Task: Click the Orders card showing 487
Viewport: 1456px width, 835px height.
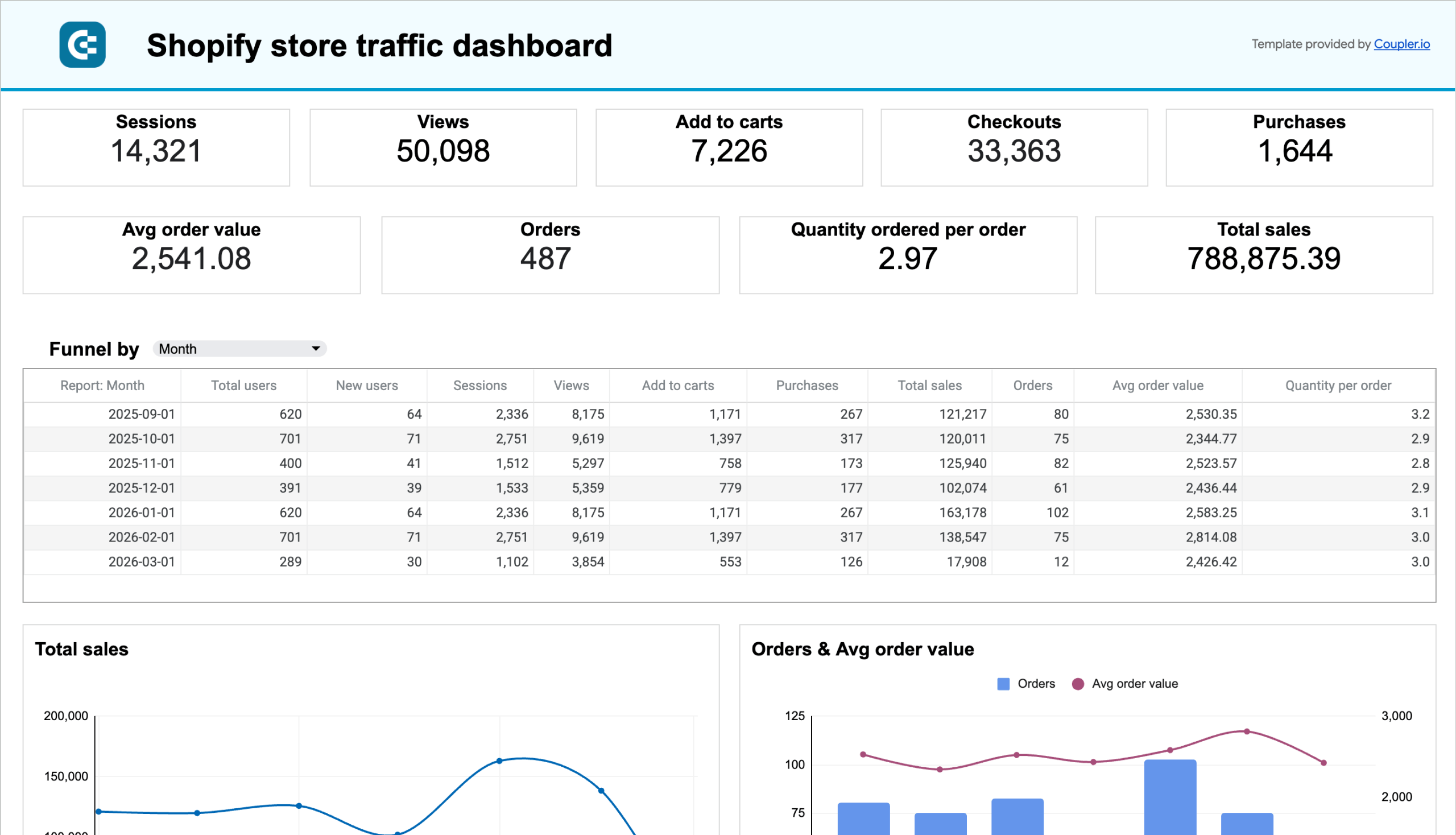Action: [x=549, y=255]
